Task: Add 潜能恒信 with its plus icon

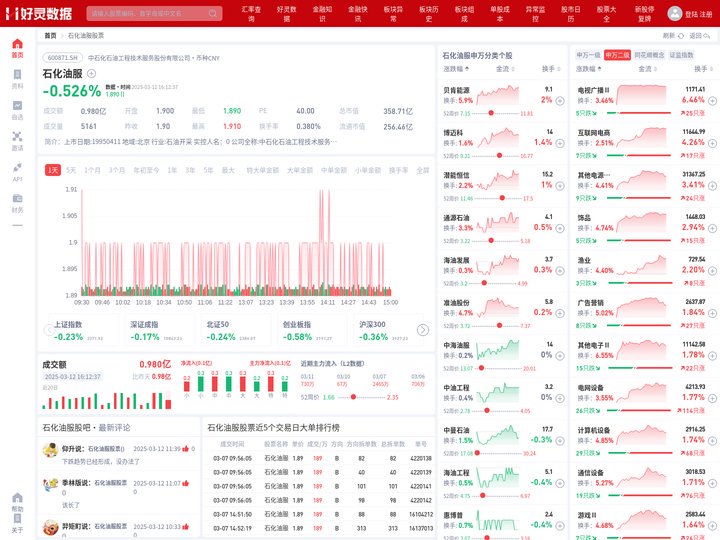Action: pyautogui.click(x=560, y=186)
